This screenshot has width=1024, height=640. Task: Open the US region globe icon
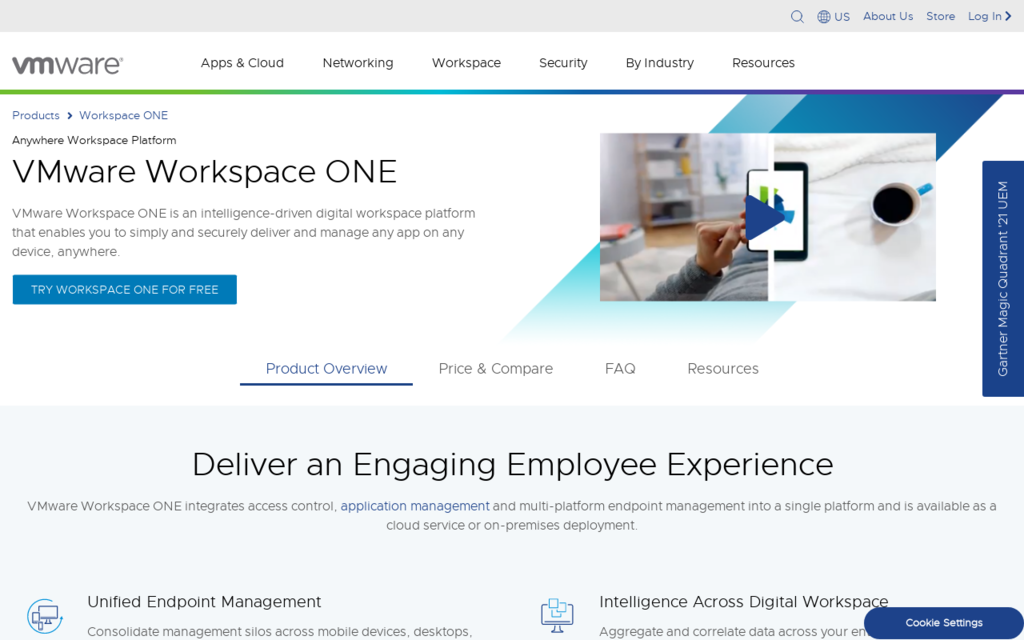click(822, 16)
